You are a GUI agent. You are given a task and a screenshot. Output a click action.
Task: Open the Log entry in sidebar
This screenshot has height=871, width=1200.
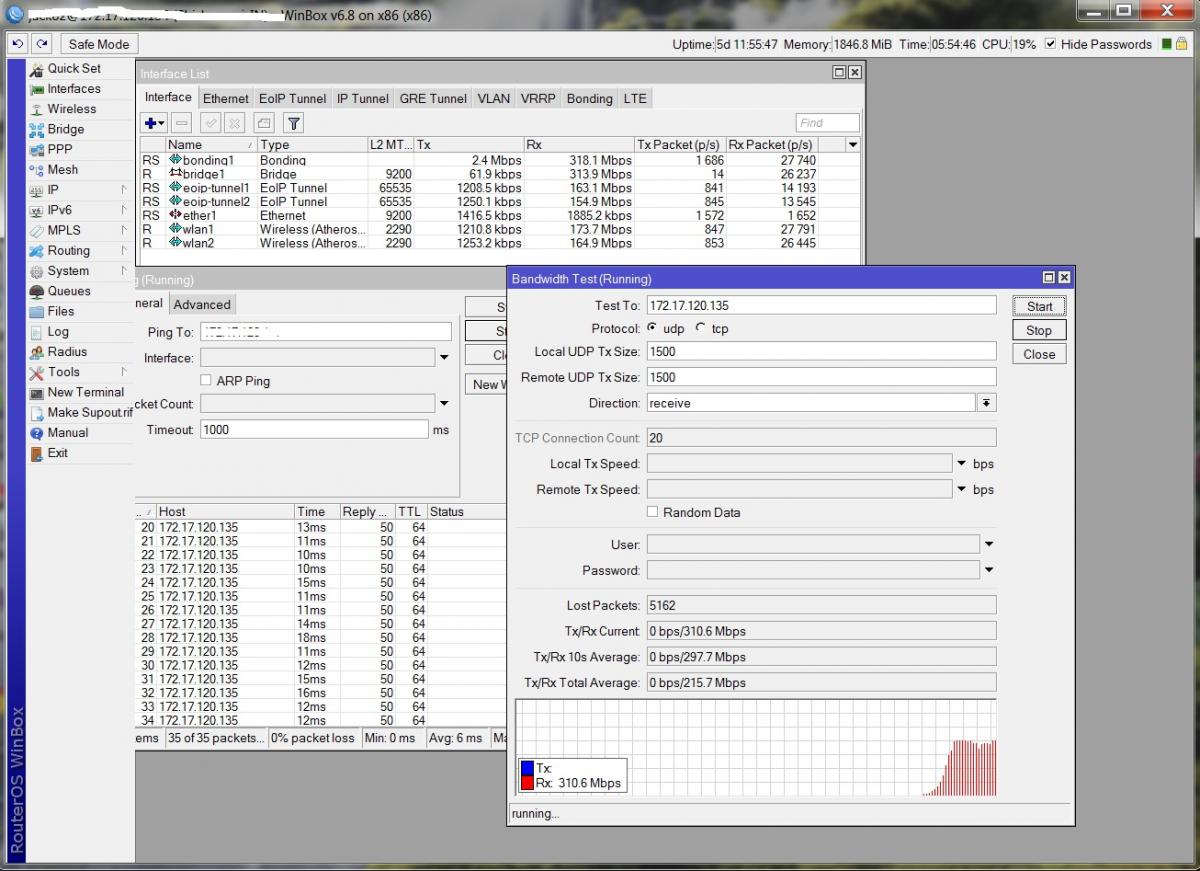pyautogui.click(x=58, y=331)
